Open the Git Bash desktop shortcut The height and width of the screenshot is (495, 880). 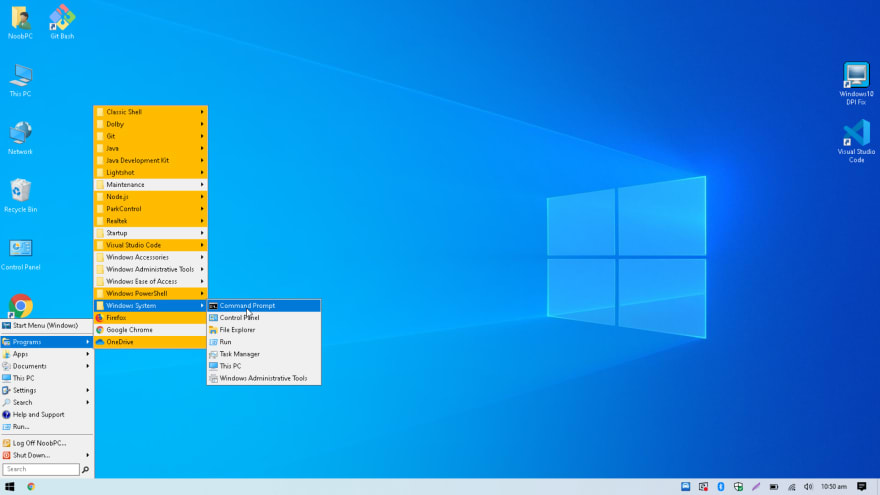[x=62, y=23]
